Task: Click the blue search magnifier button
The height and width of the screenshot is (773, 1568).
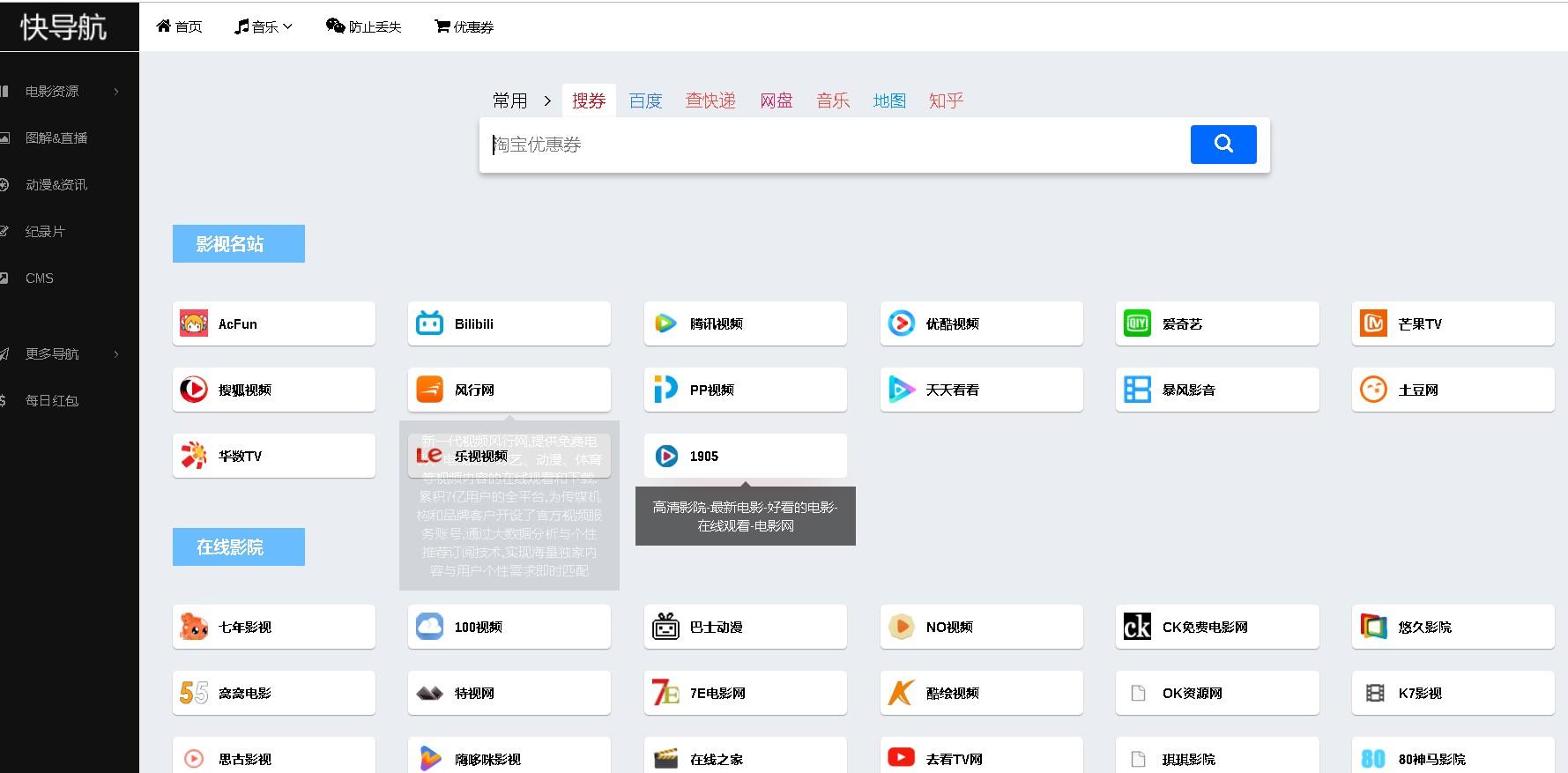Action: click(x=1222, y=144)
